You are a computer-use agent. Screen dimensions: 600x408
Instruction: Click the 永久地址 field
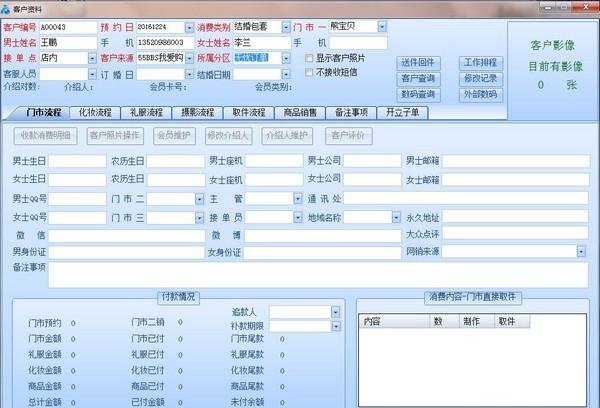click(x=515, y=217)
